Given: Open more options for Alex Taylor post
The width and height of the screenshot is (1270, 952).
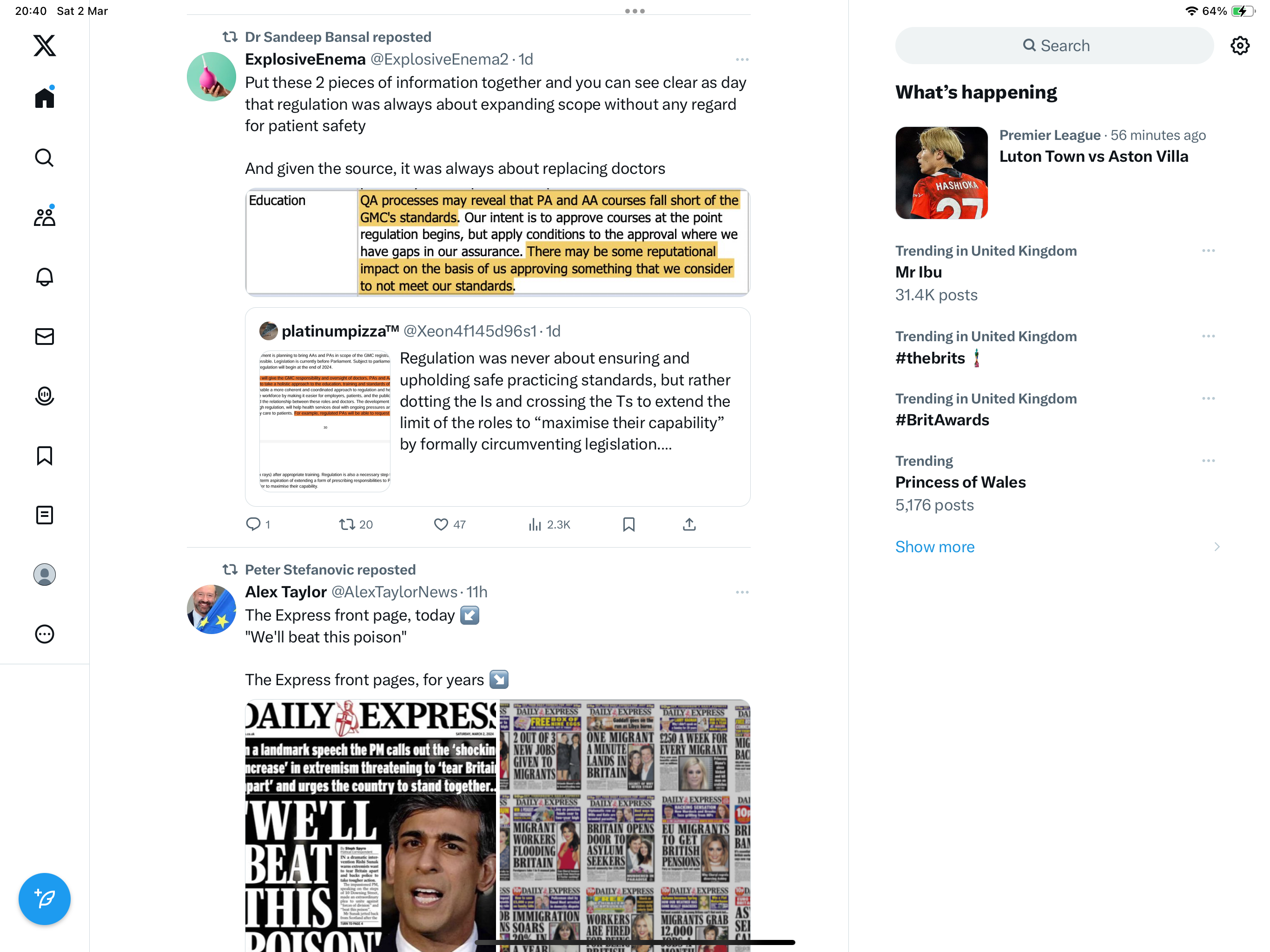Looking at the screenshot, I should click(x=742, y=592).
